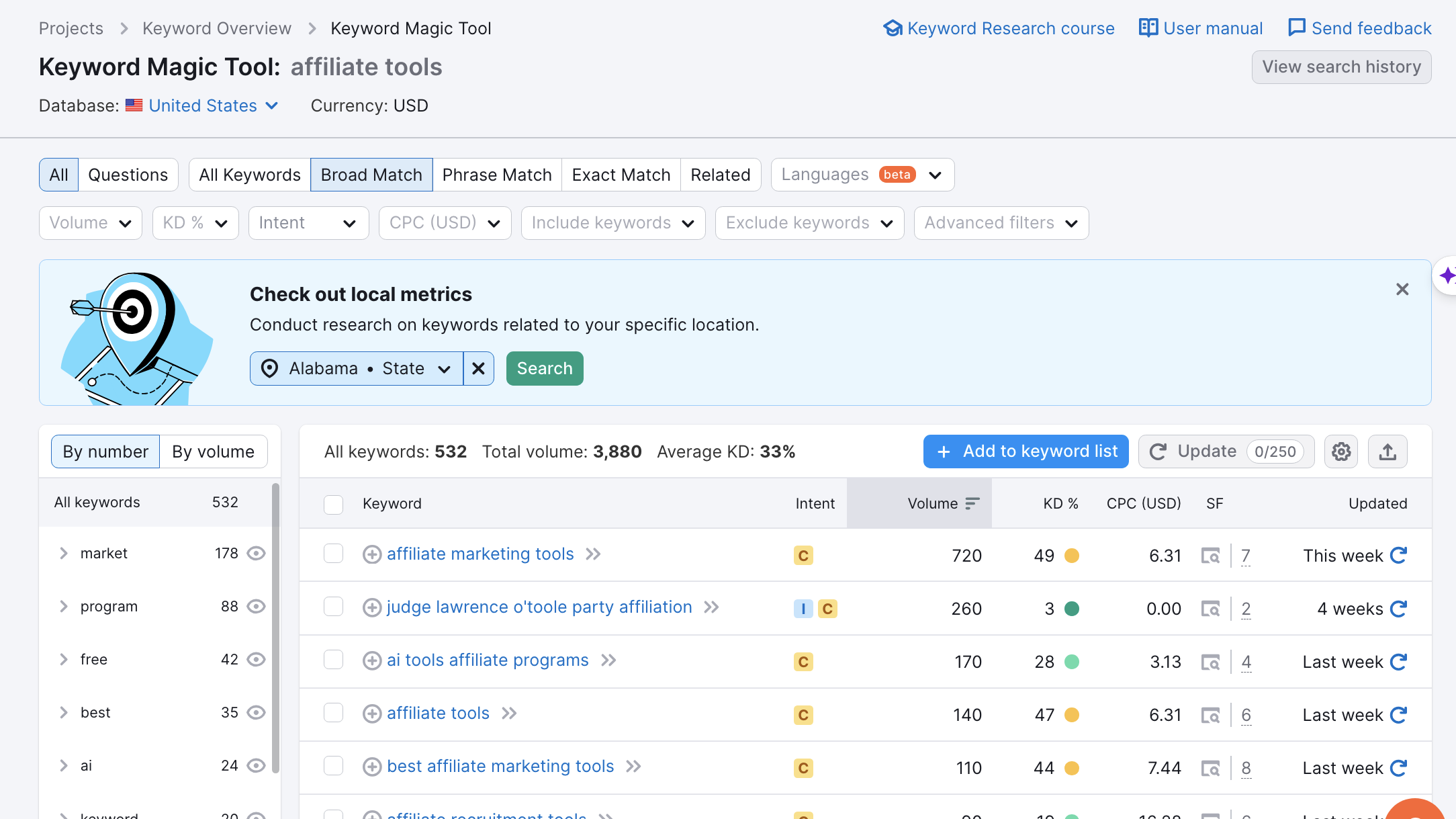
Task: Add judge lawrence o'toole keyword via plus icon
Action: 372,607
